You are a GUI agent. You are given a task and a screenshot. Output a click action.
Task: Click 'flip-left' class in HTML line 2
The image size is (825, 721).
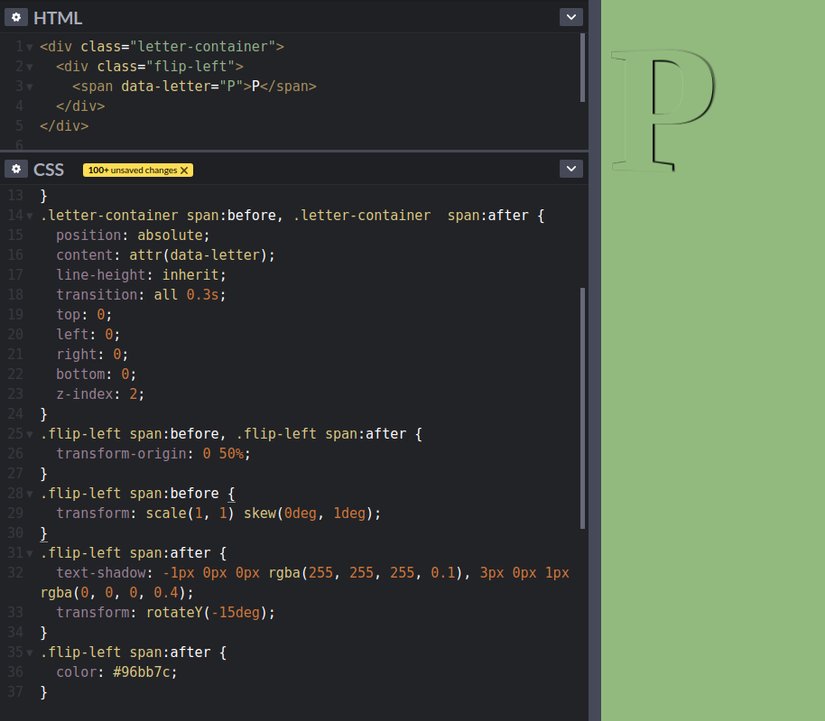pos(190,67)
